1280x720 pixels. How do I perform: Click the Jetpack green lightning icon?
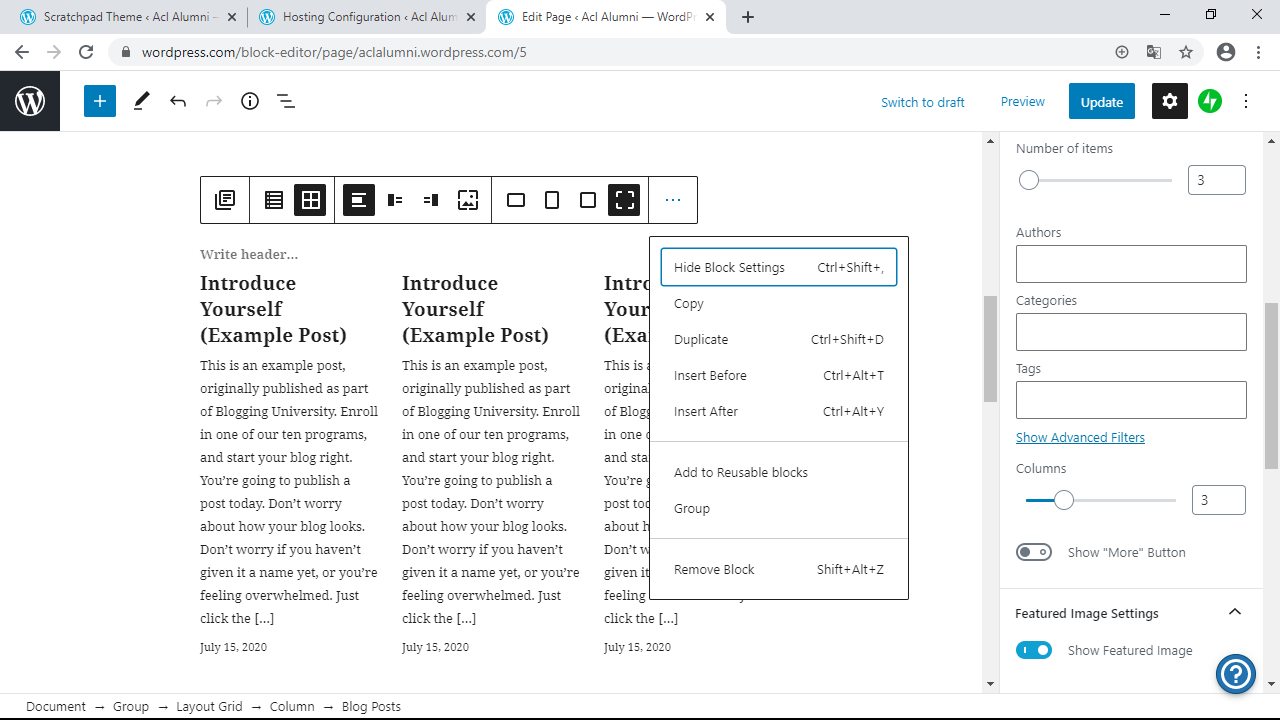[x=1210, y=101]
